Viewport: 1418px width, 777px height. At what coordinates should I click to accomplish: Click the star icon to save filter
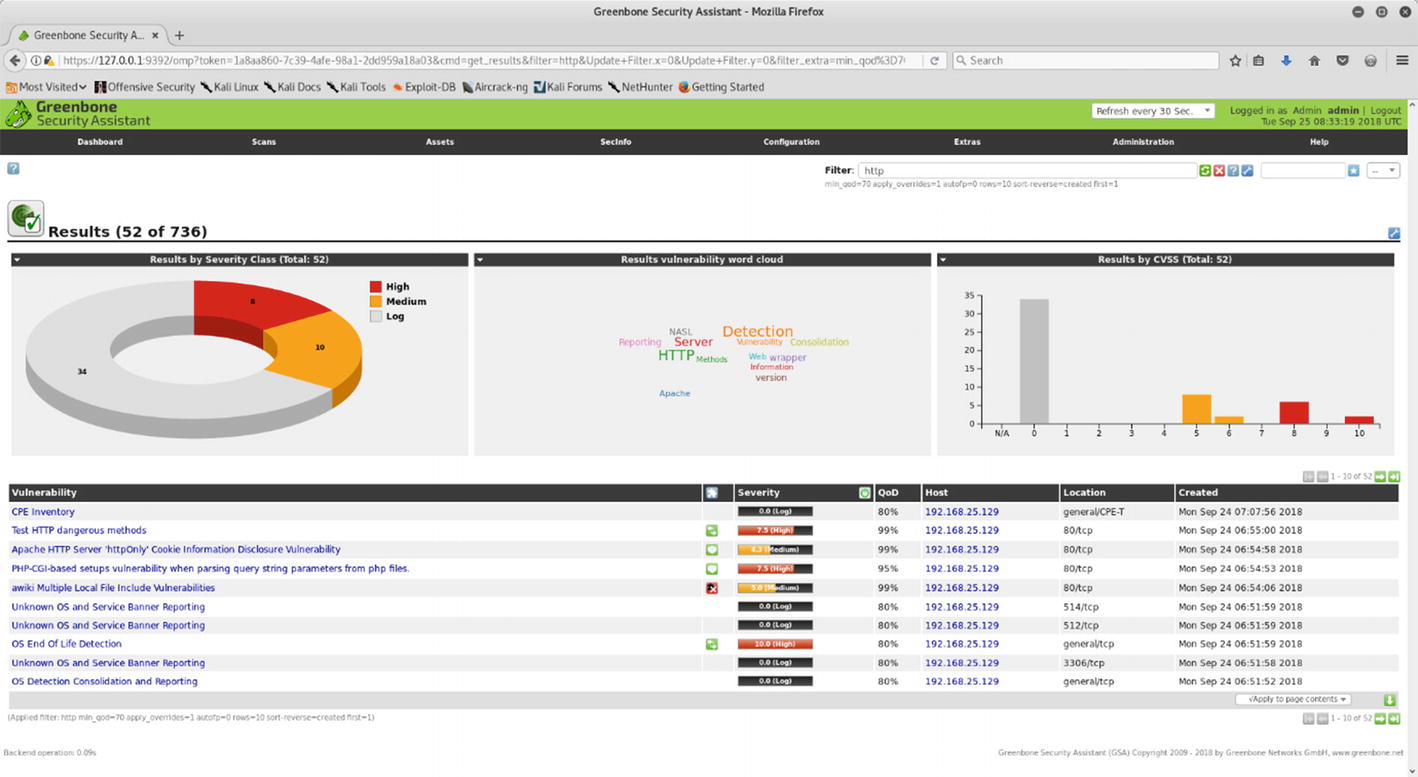click(1353, 171)
